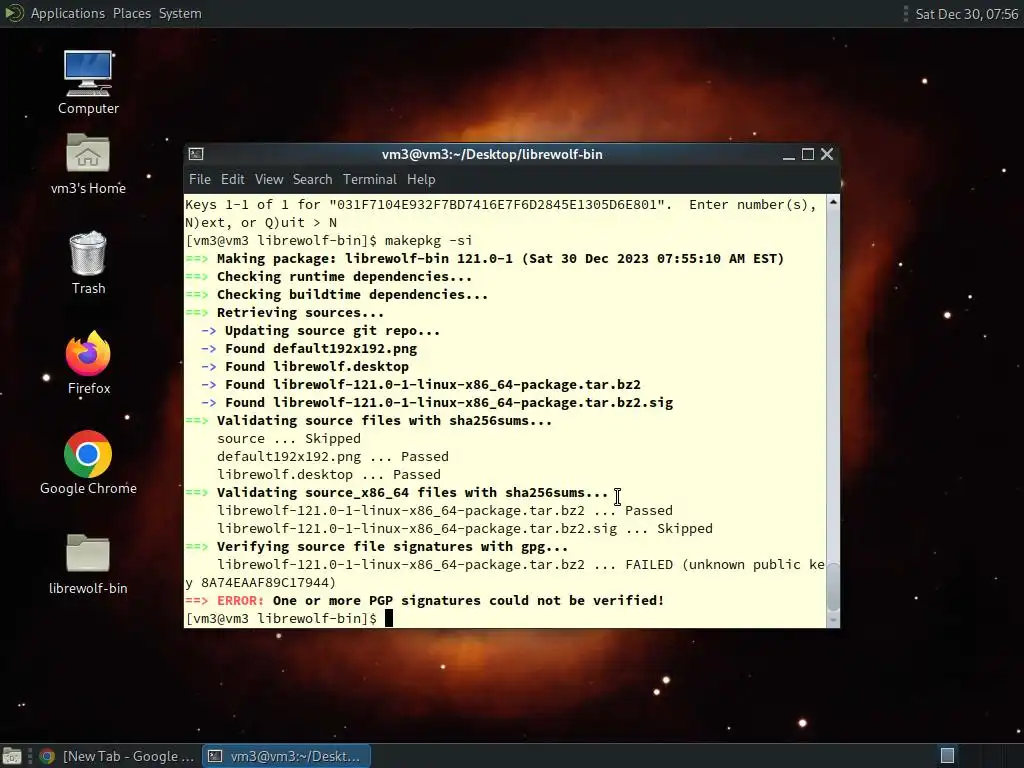The image size is (1024, 768).
Task: Open the Applications menu
Action: (x=67, y=14)
